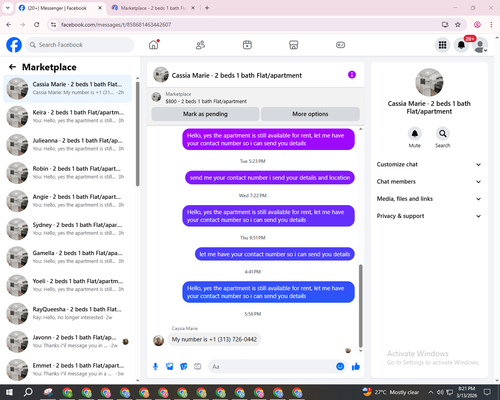Open the emoji picker in message box
This screenshot has width=500, height=400.
click(x=340, y=367)
